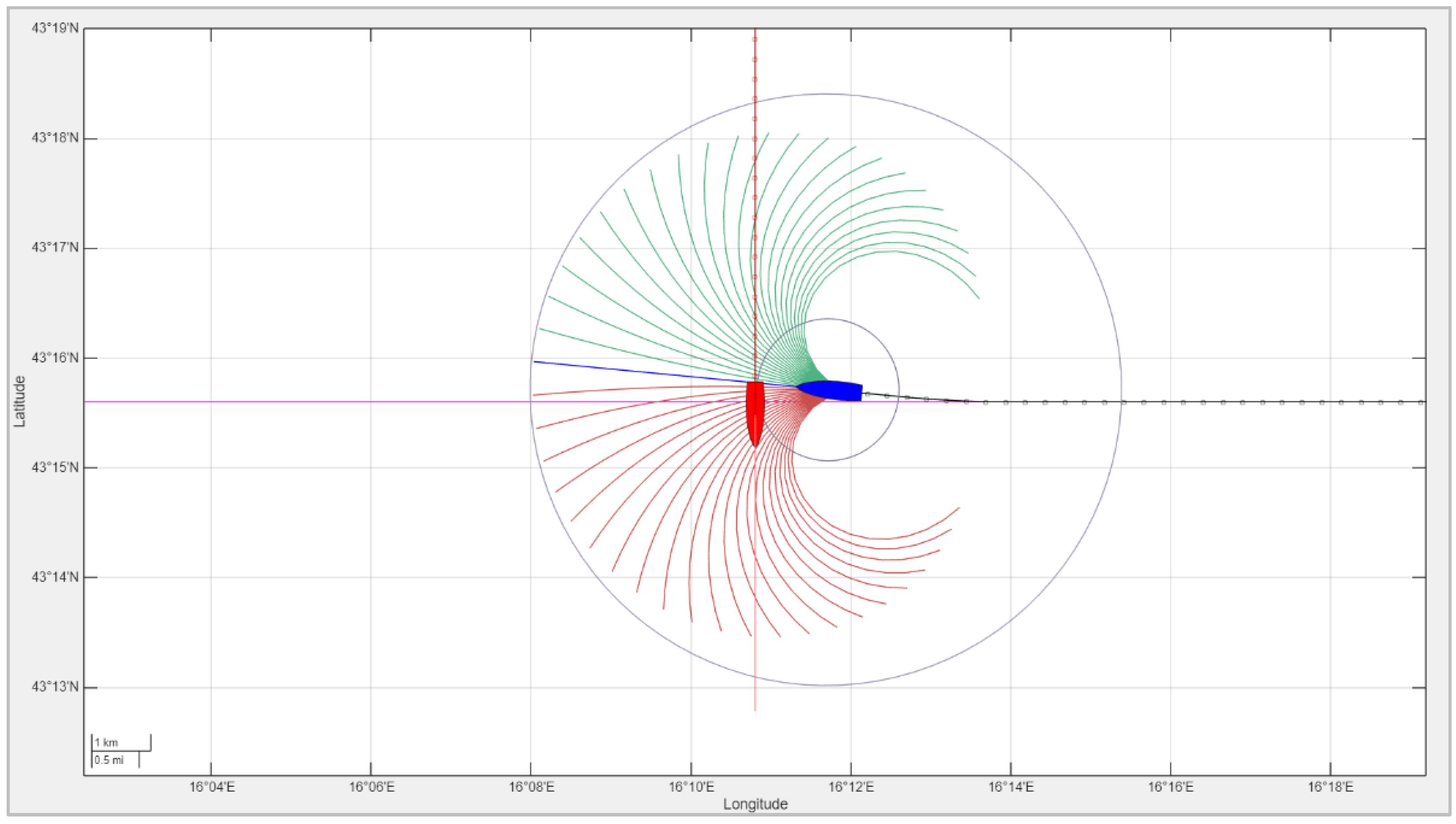This screenshot has height=824, width=1456.
Task: Click the 16°12'E longitude tick label
Action: click(851, 787)
